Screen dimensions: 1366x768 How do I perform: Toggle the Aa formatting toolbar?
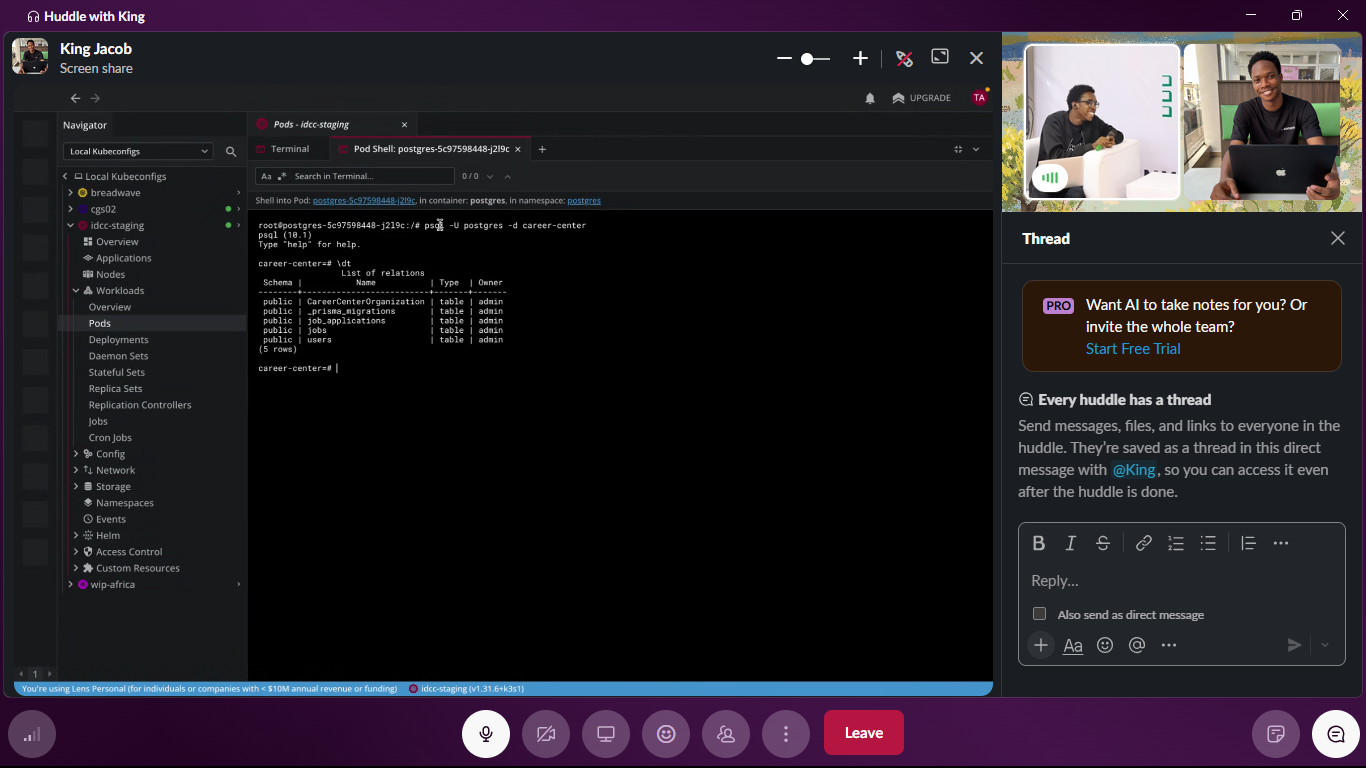point(1073,645)
